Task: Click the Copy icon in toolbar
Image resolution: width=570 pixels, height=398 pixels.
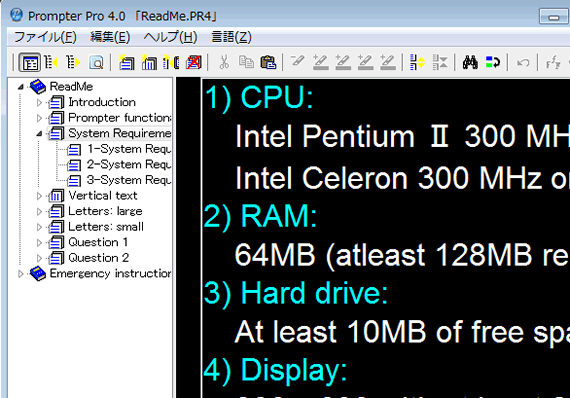Action: pos(246,63)
